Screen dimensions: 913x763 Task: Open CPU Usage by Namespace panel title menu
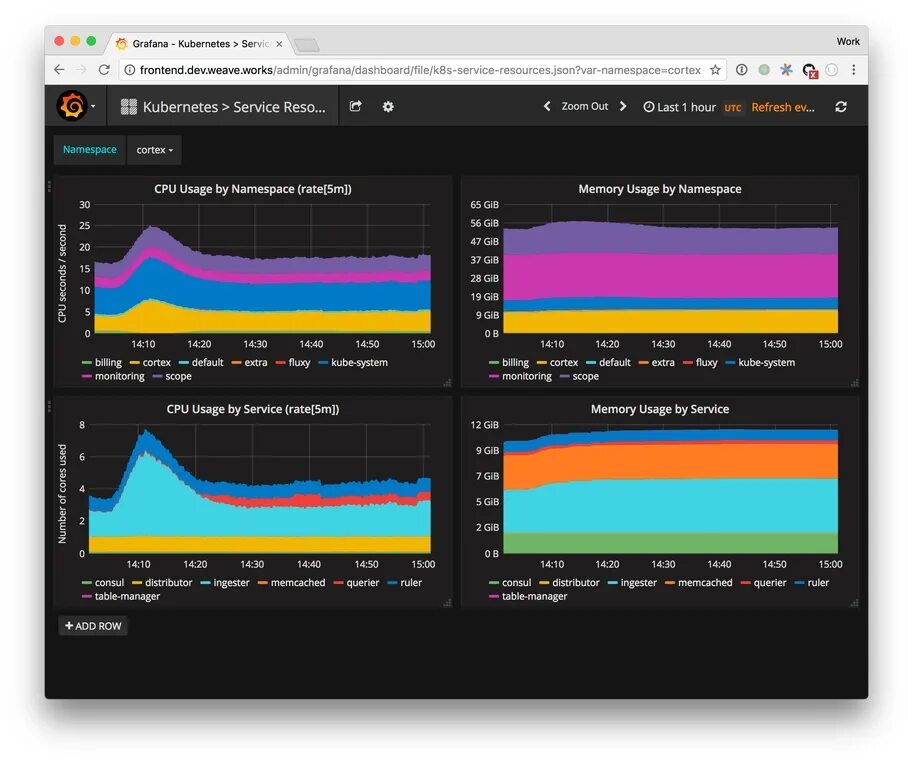point(253,189)
